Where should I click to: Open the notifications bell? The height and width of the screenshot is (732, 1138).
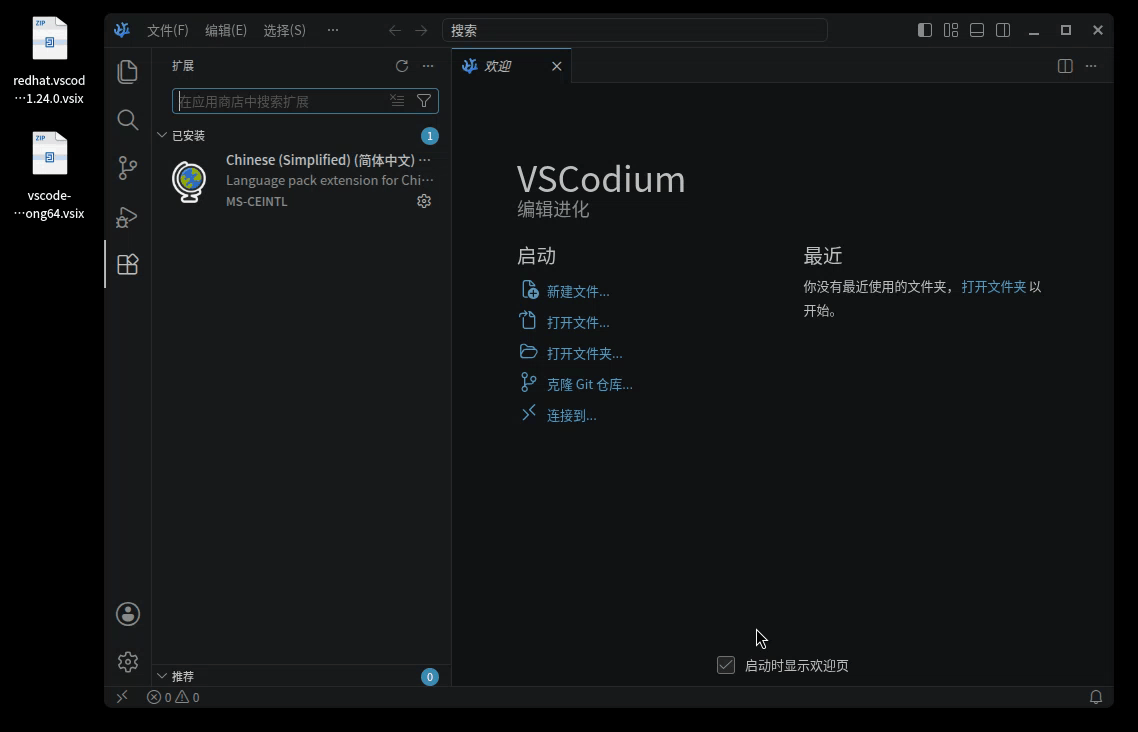tap(1096, 697)
